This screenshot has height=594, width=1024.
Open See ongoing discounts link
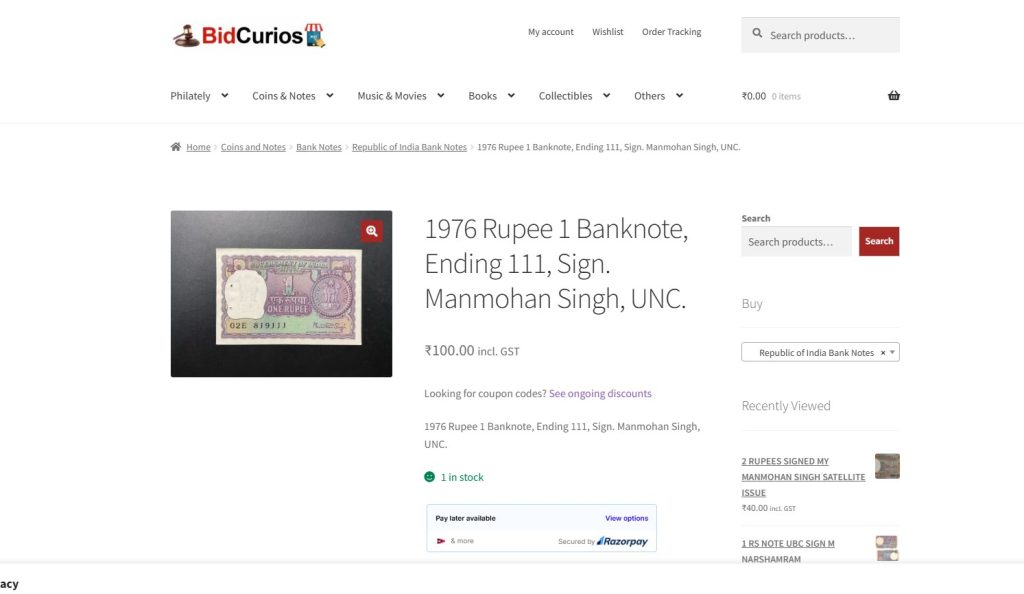point(600,394)
